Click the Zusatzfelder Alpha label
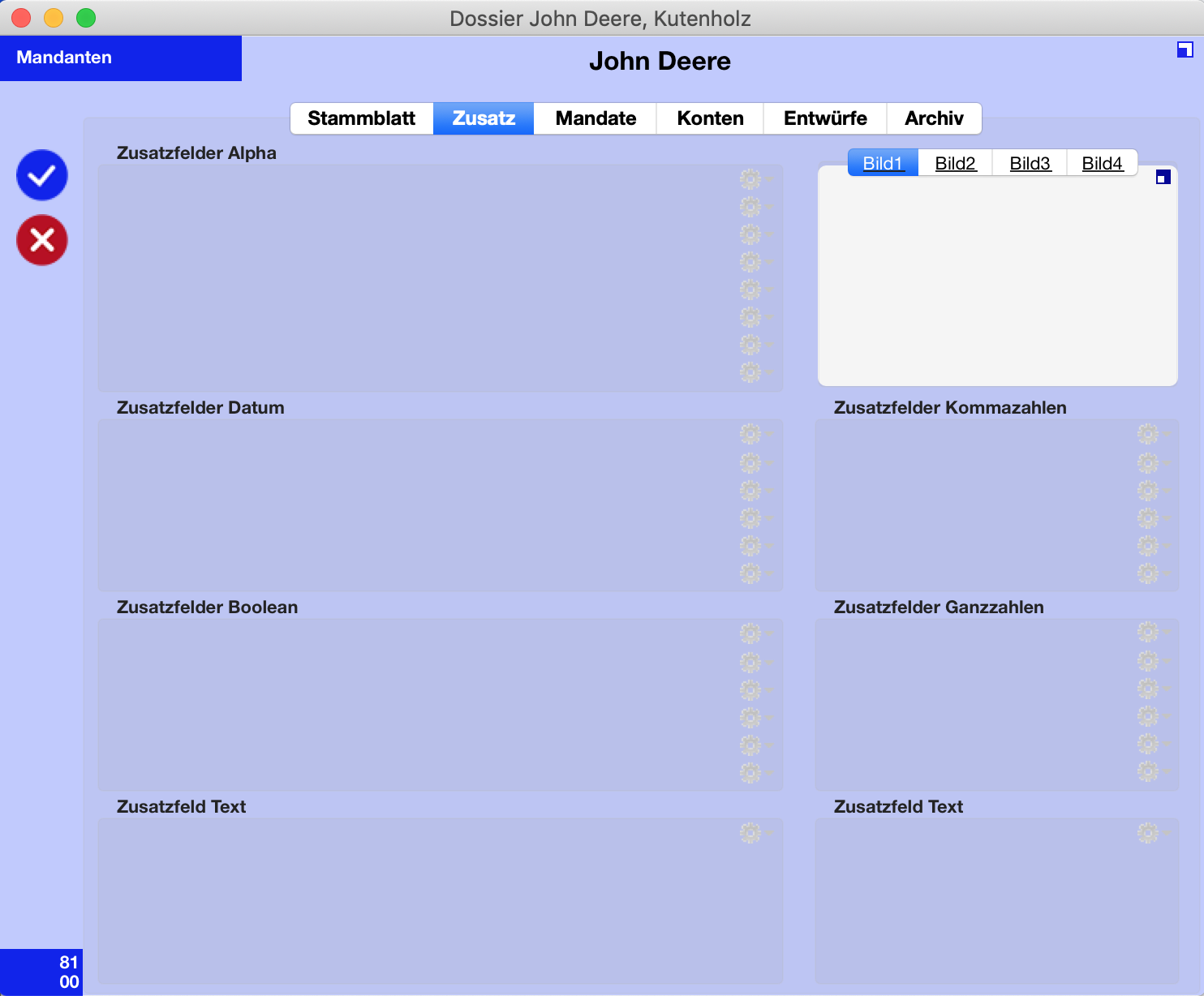 point(196,153)
